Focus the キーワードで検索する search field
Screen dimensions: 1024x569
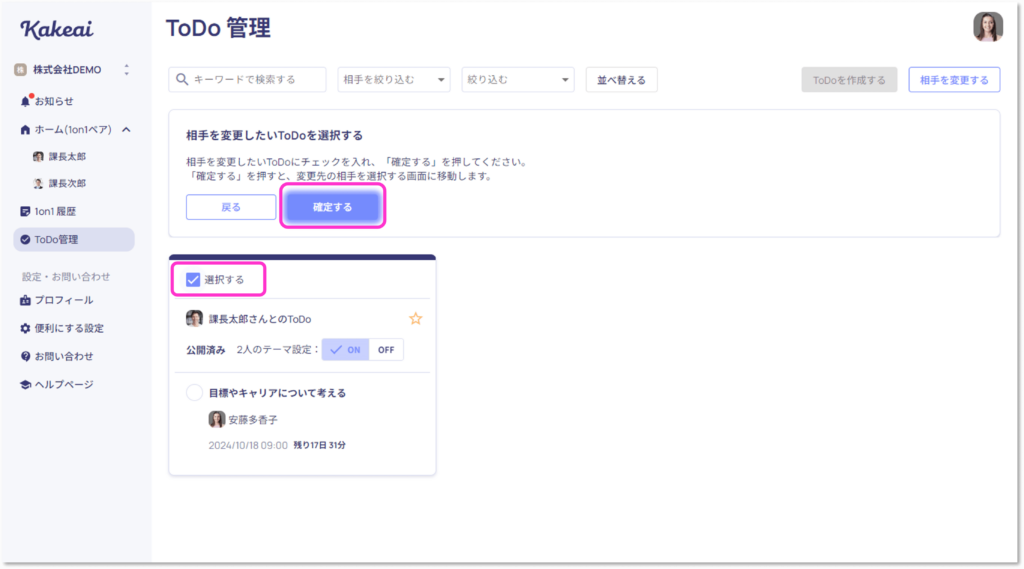[248, 80]
